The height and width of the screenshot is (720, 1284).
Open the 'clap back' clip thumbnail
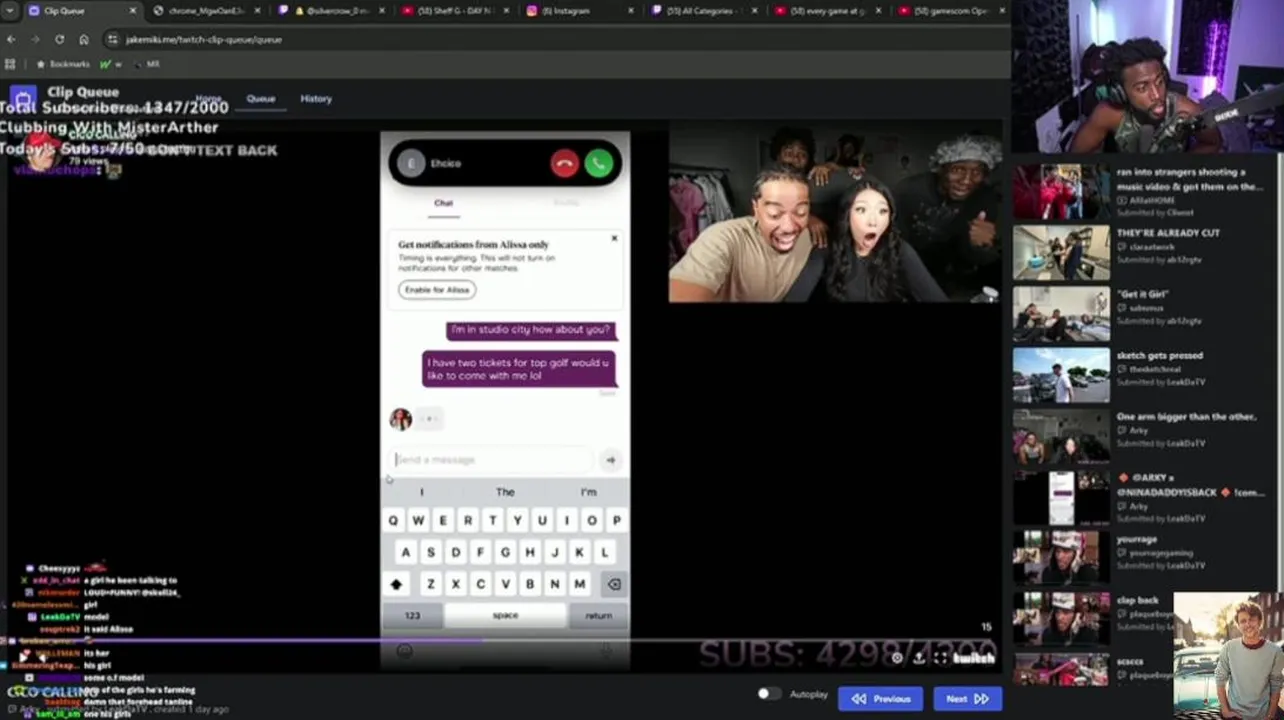1061,619
